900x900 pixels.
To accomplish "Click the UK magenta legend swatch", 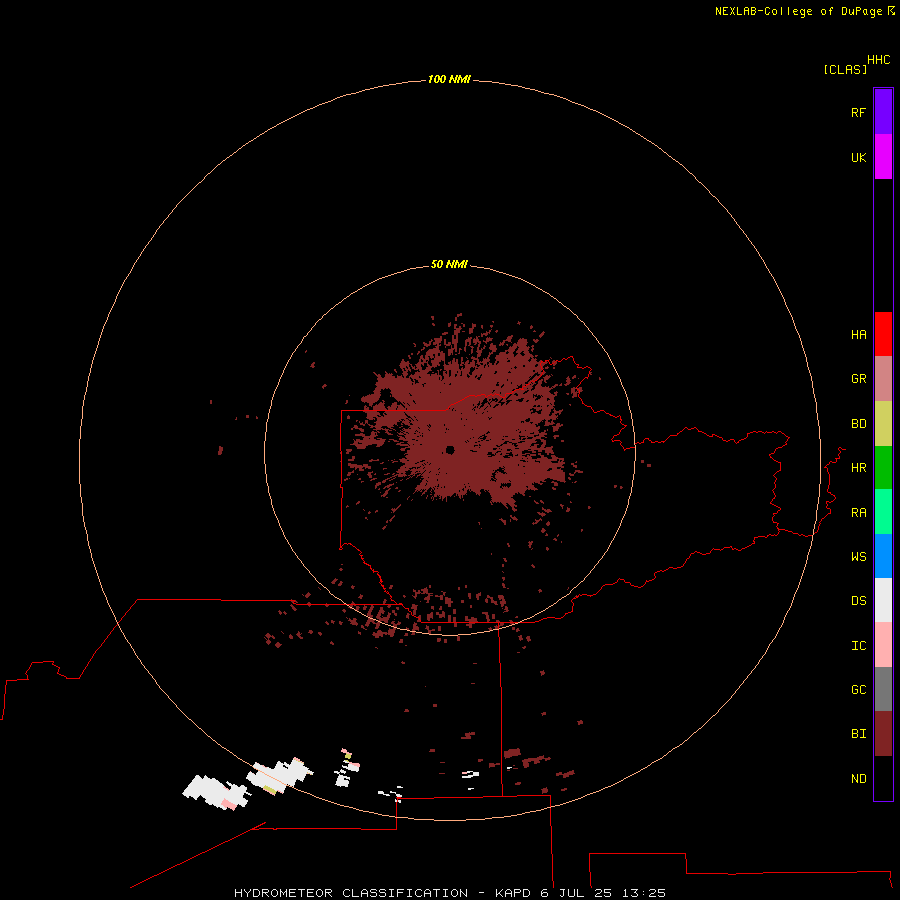I will (883, 157).
